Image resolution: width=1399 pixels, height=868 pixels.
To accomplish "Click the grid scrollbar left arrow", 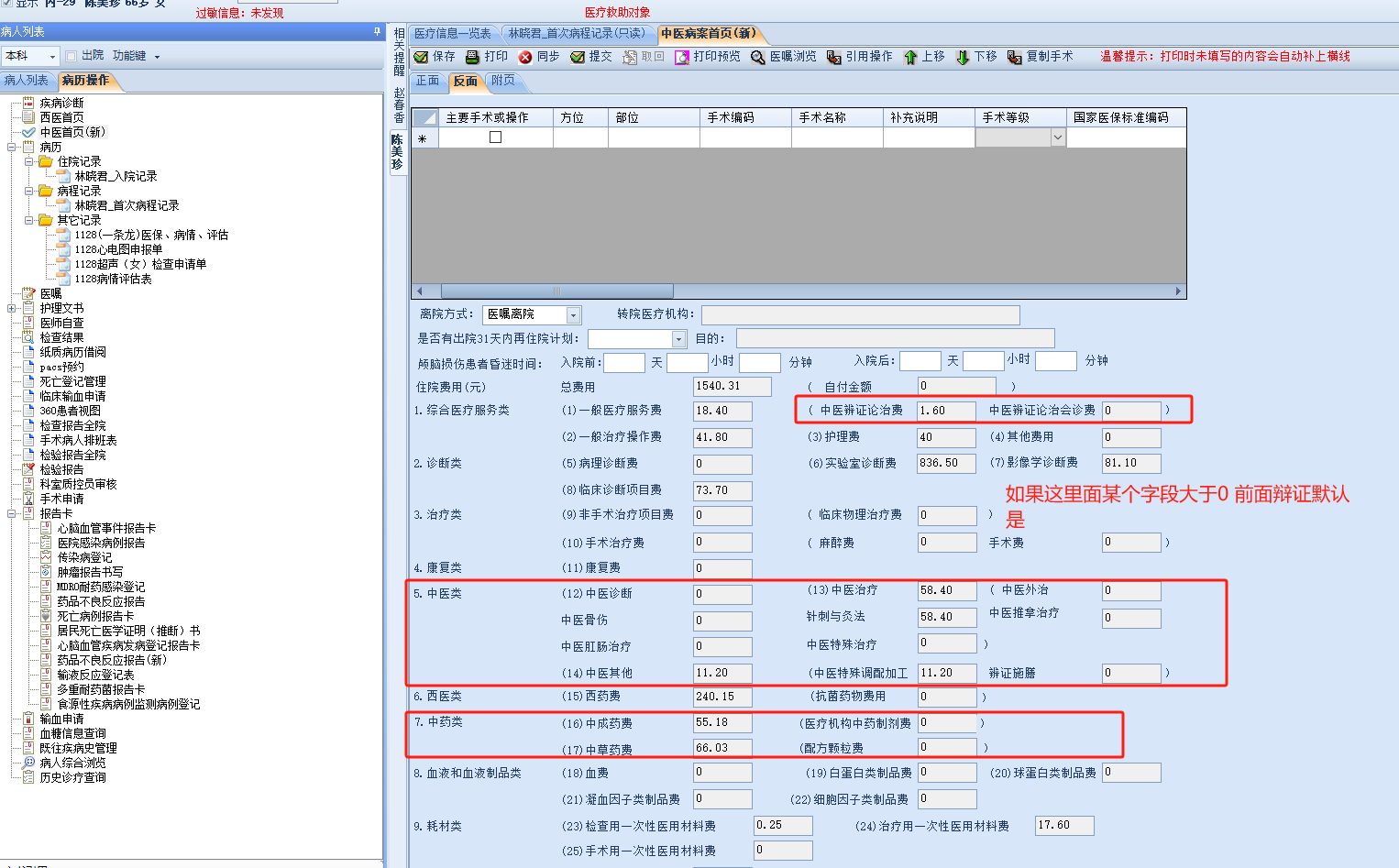I will pyautogui.click(x=420, y=291).
